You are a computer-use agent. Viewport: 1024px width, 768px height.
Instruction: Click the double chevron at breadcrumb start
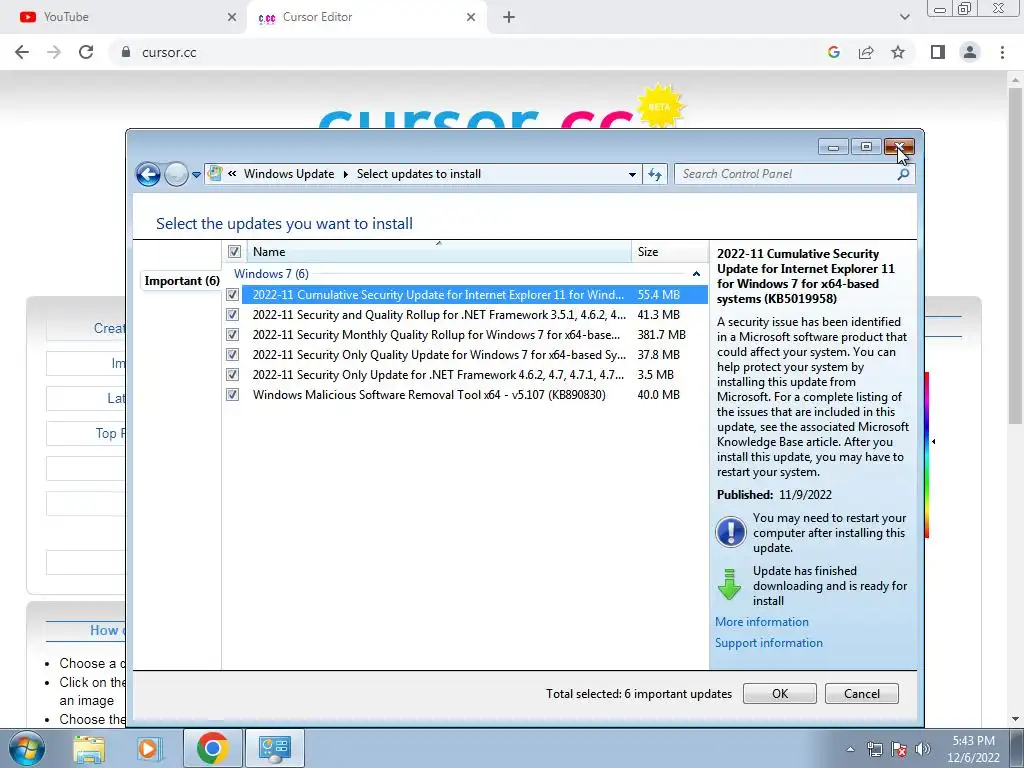coord(232,174)
